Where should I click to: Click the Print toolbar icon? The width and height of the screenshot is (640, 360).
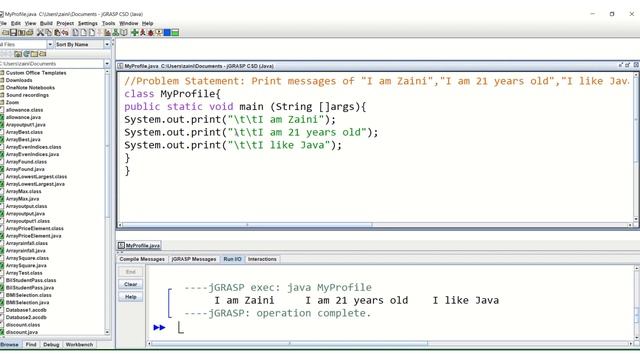coord(29,32)
